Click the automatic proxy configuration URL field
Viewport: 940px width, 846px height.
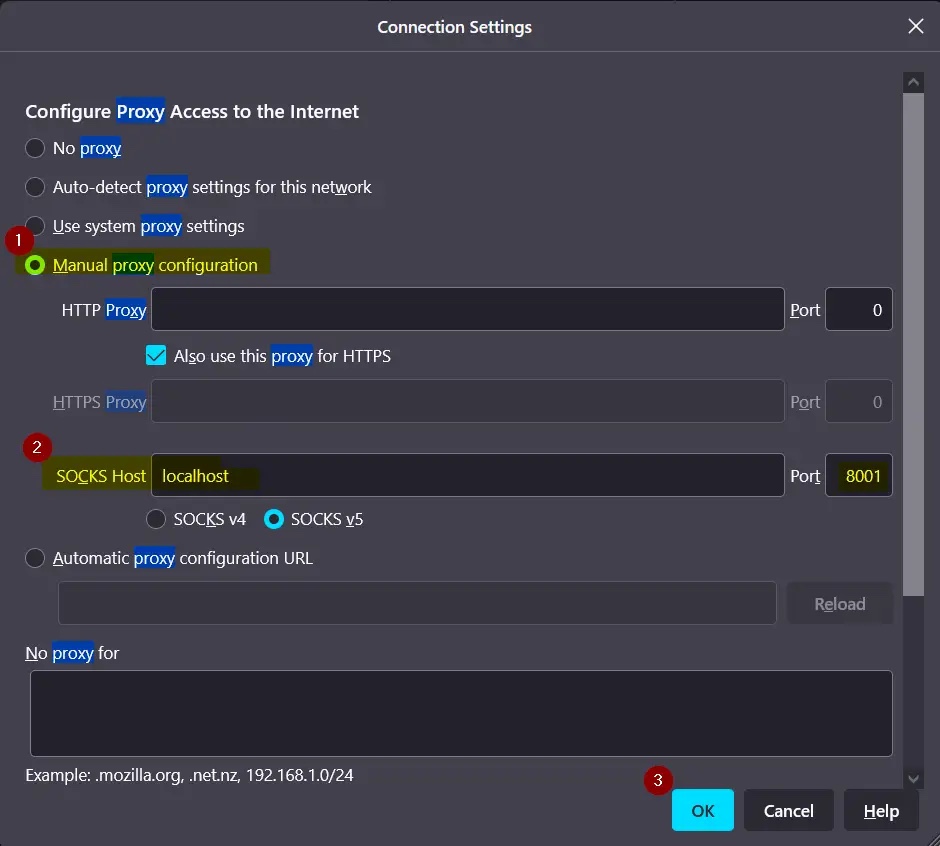(x=417, y=603)
